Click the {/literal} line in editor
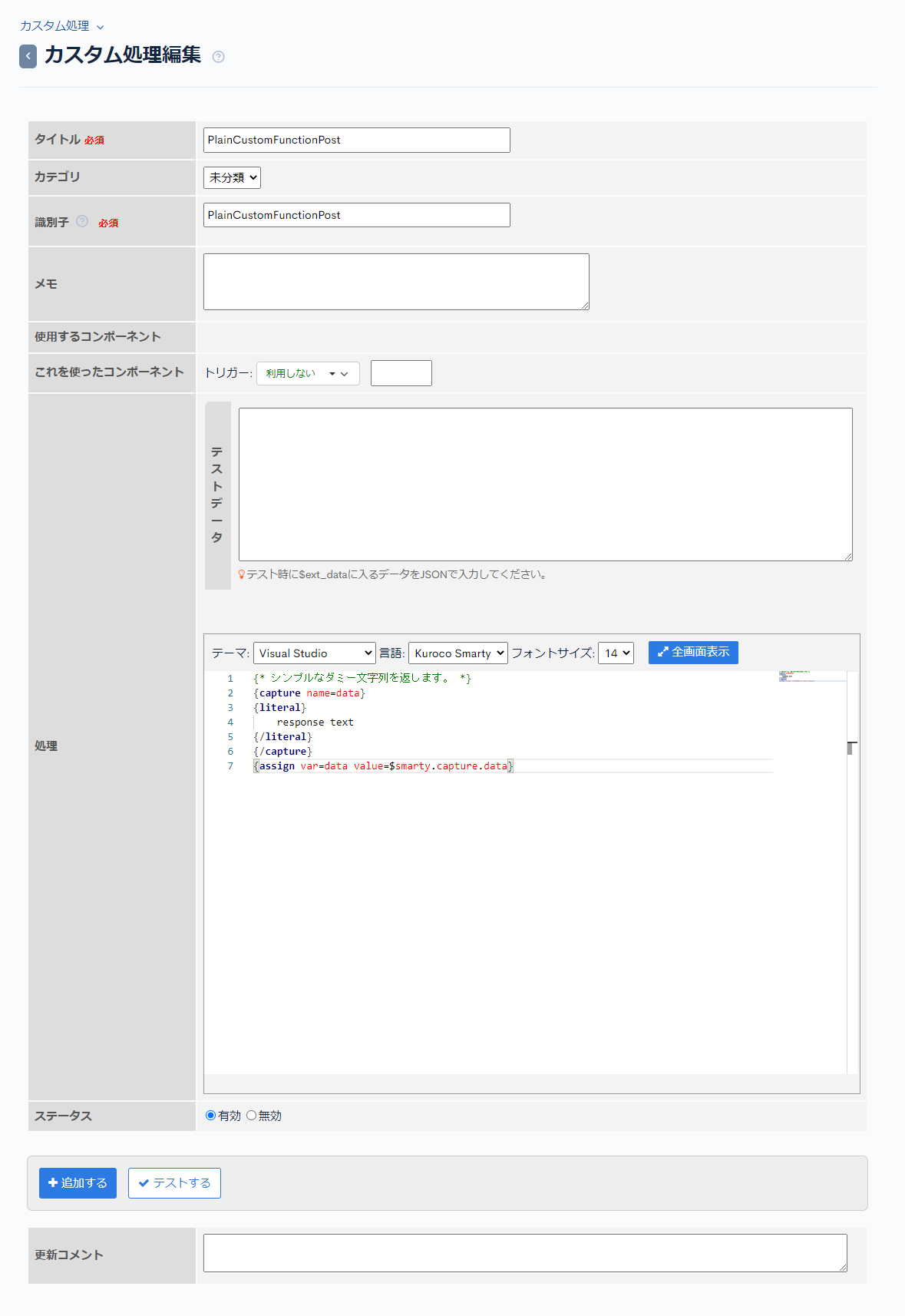 coord(283,737)
